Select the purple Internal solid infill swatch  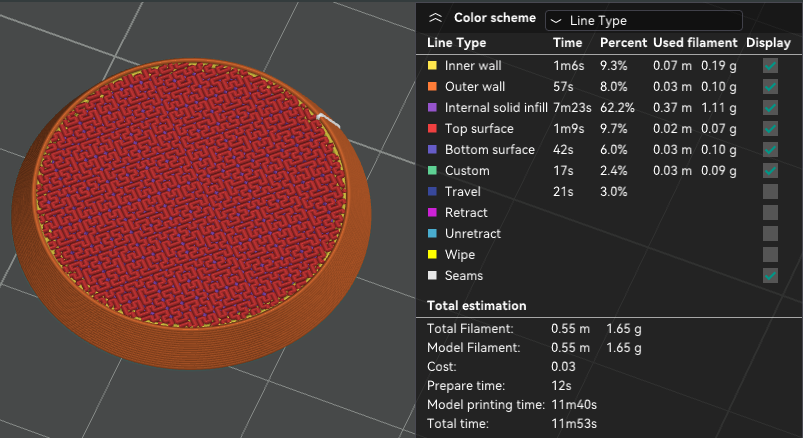(x=432, y=108)
